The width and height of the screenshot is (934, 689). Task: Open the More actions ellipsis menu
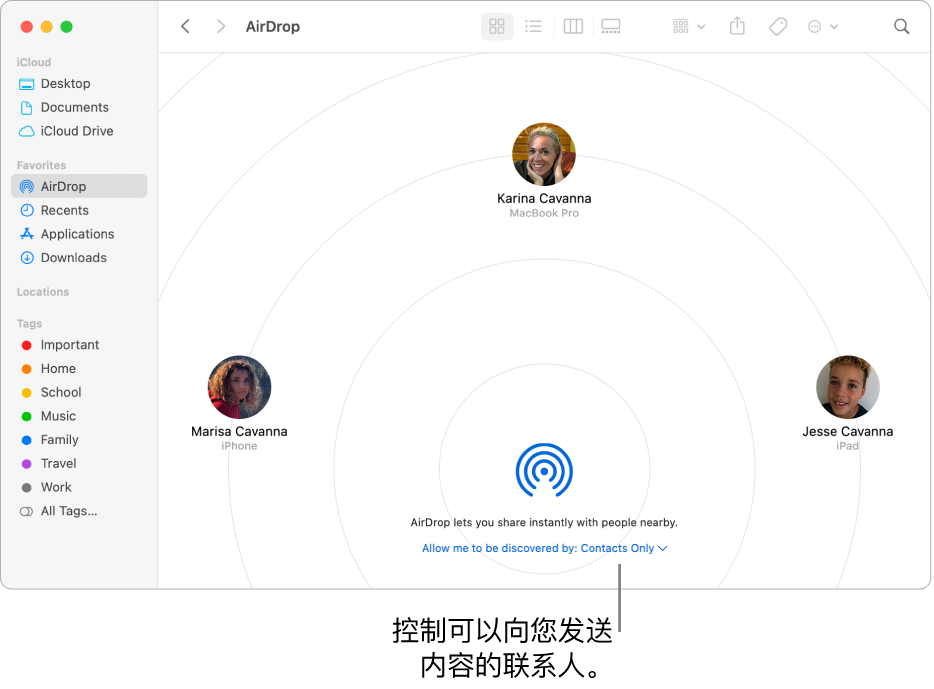(x=823, y=26)
